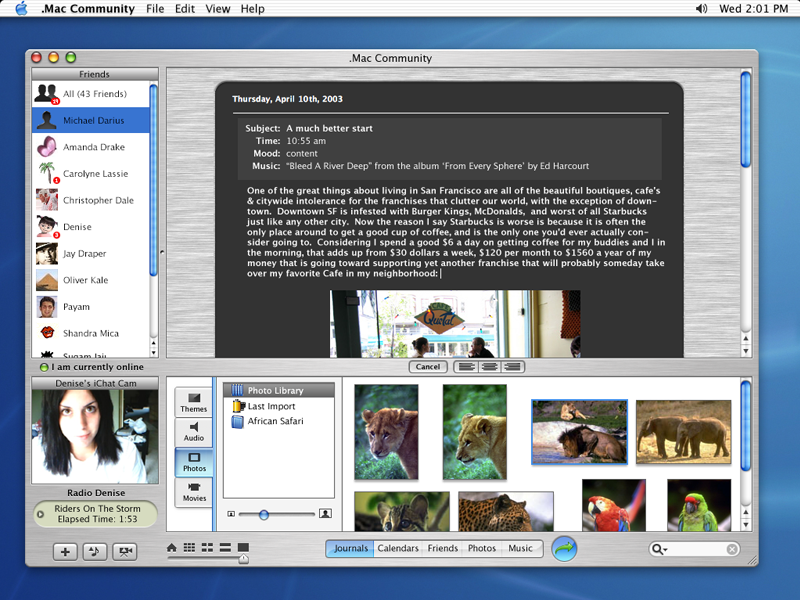The image size is (800, 600).
Task: Open the Themes panel
Action: coord(193,403)
